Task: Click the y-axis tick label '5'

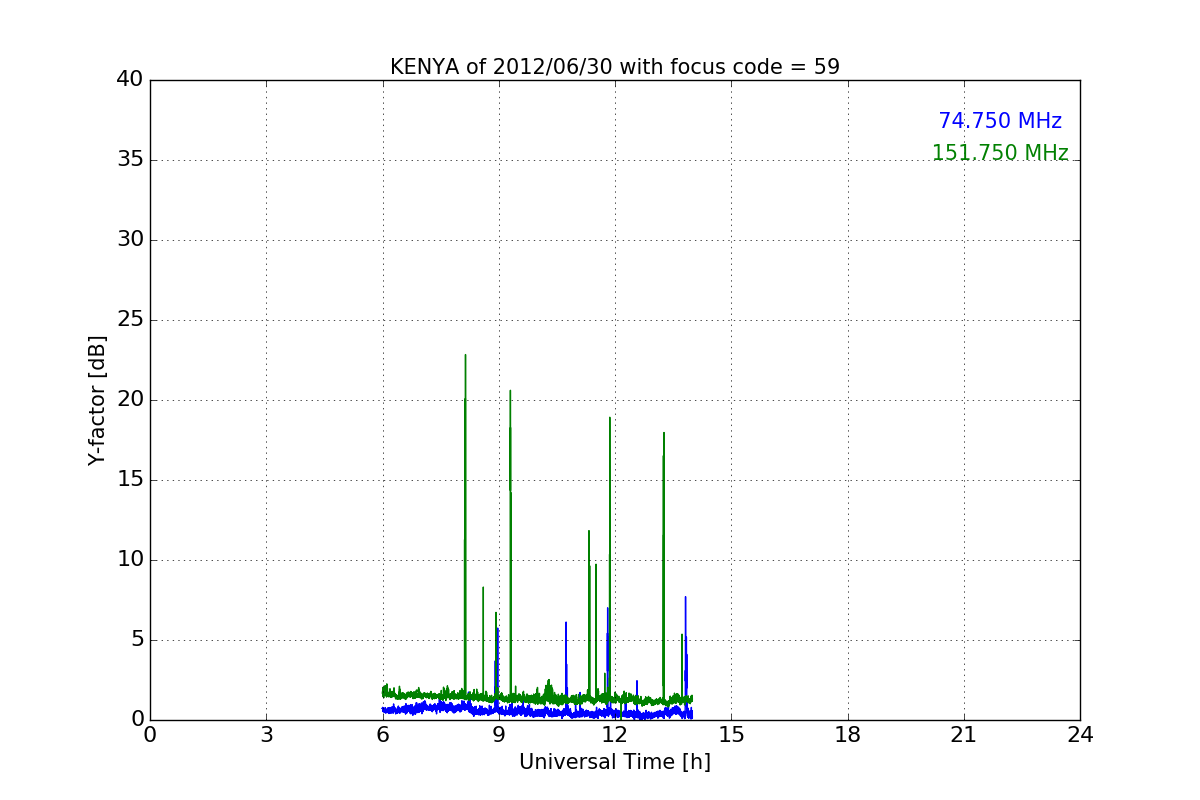Action: click(x=137, y=640)
